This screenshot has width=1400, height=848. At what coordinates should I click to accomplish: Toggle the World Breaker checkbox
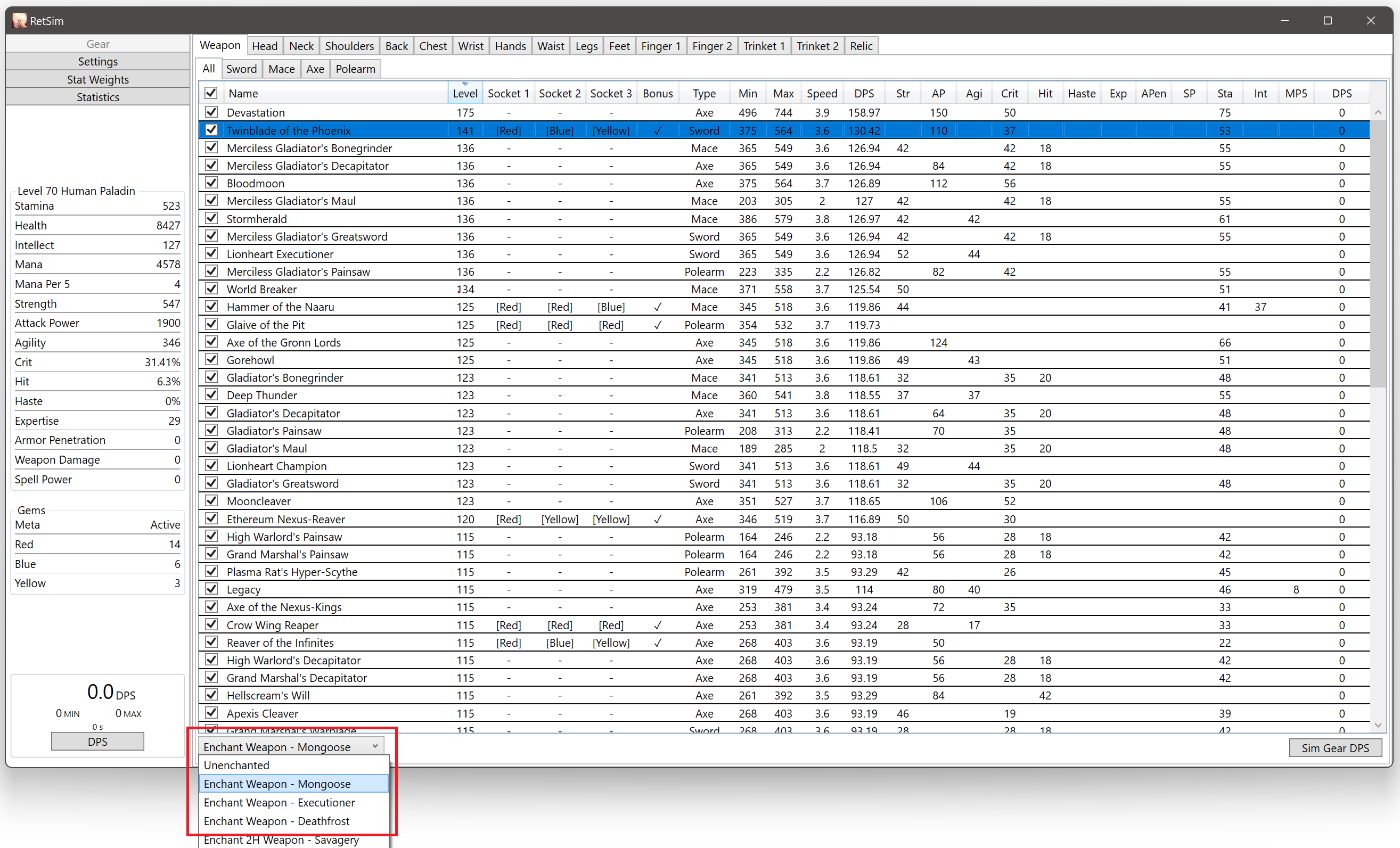(211, 289)
